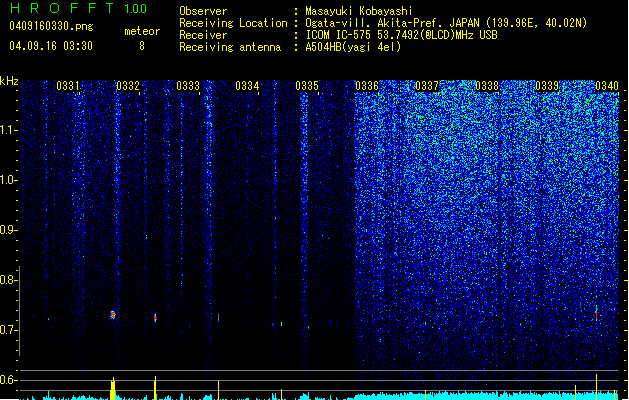Screen dimensions: 629x400
Task: Click the 1.1 kHz axis label
Action: [8, 130]
